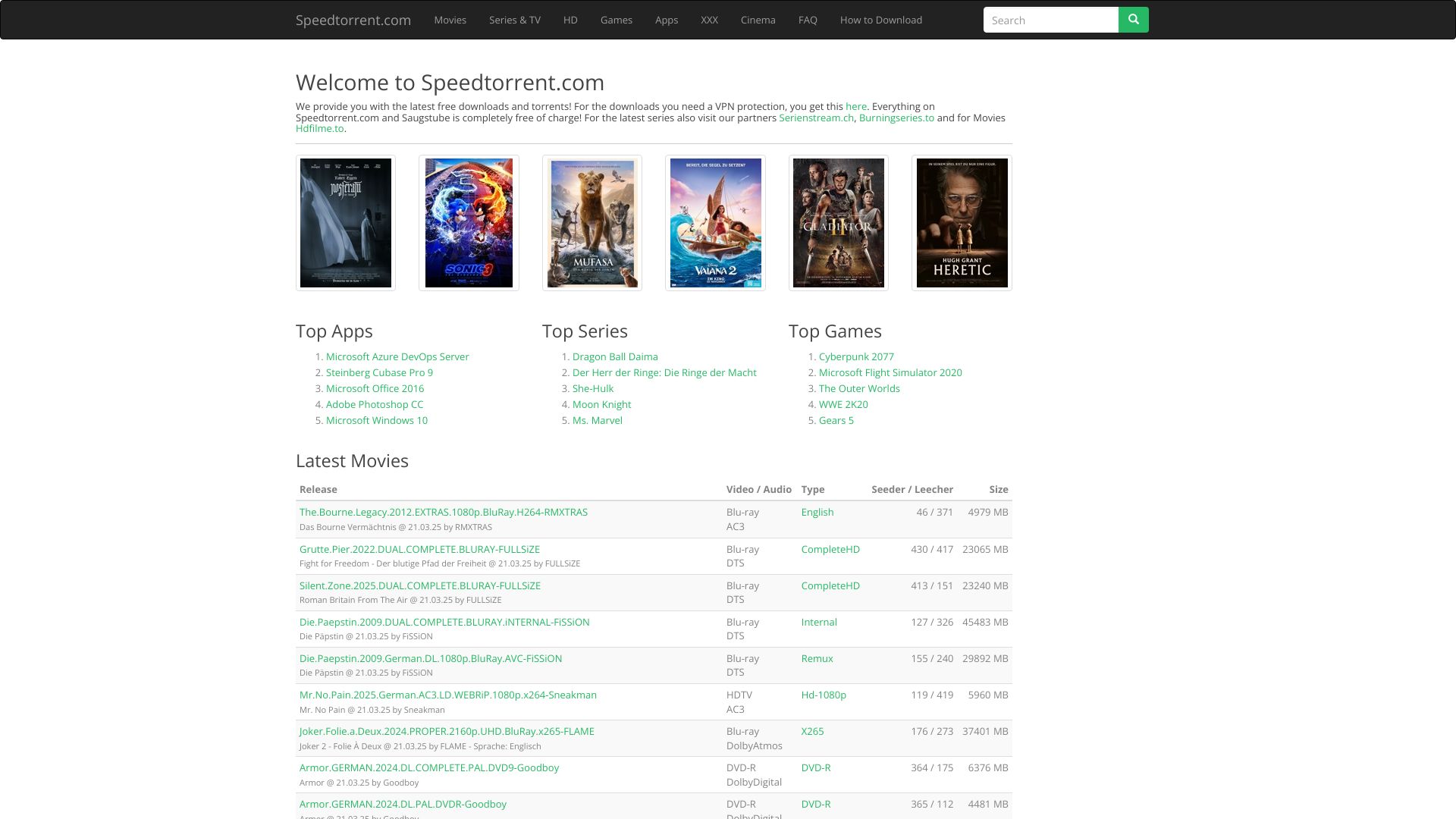1456x819 pixels.
Task: Open The.Bourne.Legacy.2012 EXTRAS release
Action: click(x=444, y=512)
